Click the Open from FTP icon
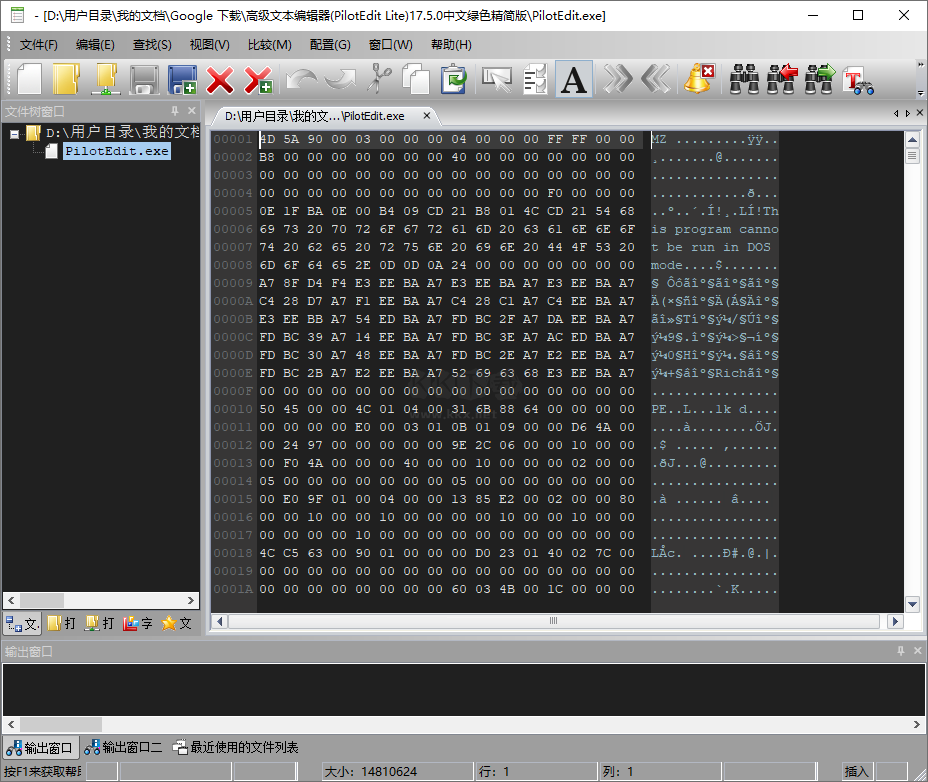The height and width of the screenshot is (782, 928). (105, 79)
